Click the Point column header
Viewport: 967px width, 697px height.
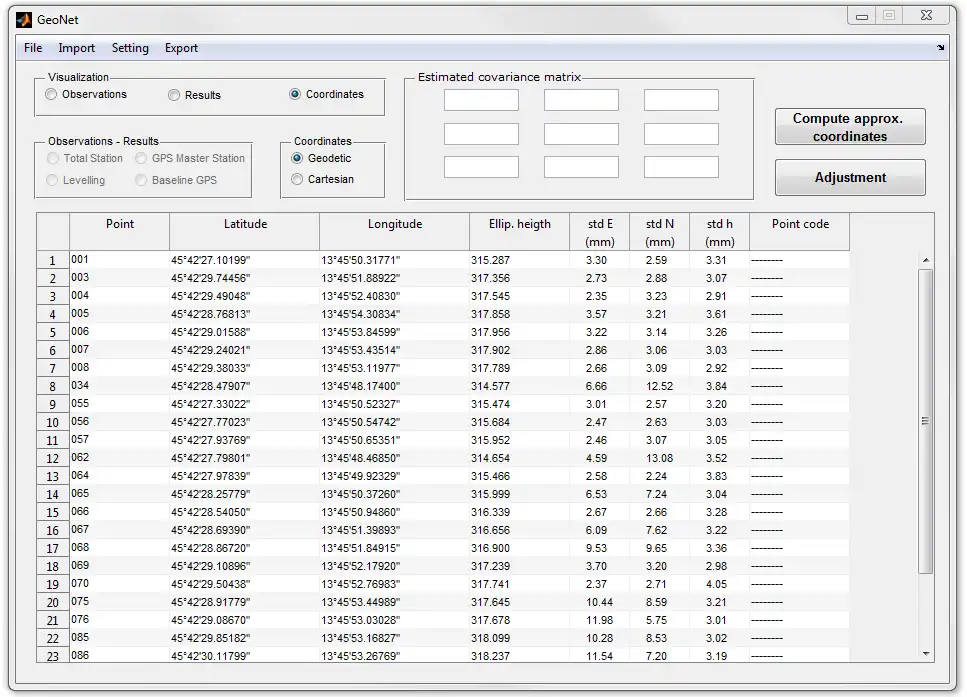tap(120, 232)
